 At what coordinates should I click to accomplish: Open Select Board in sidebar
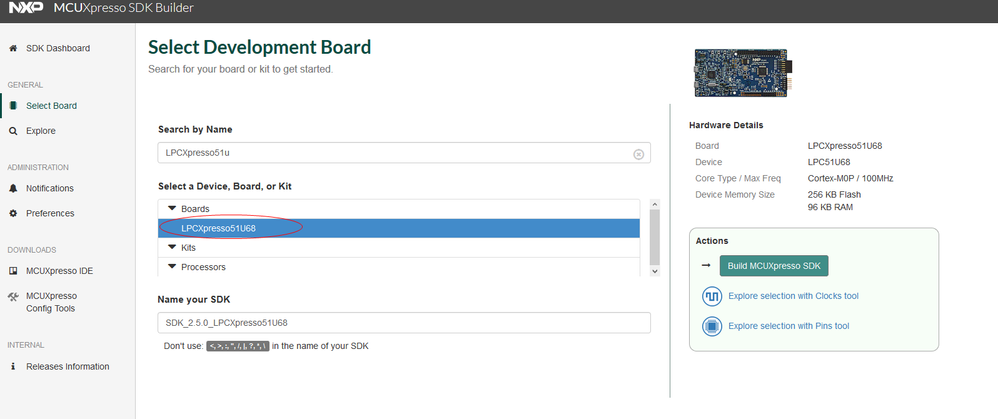[x=50, y=106]
